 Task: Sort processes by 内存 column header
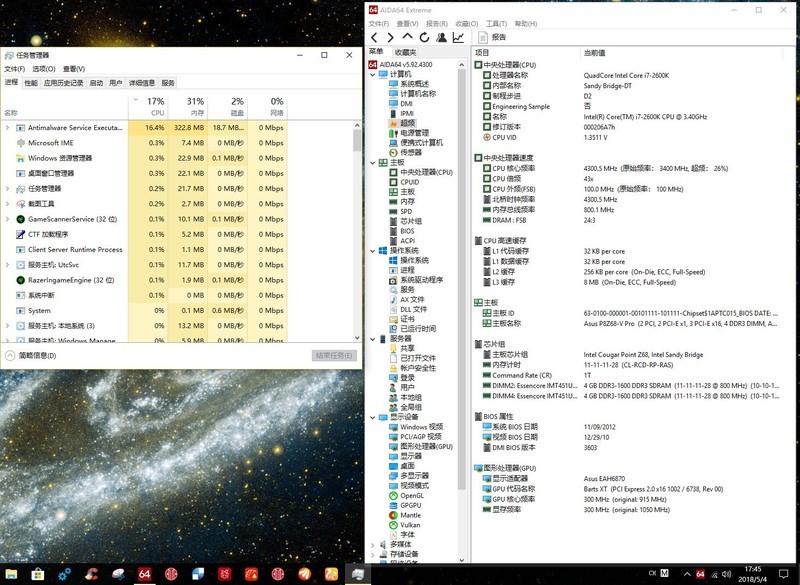188,107
